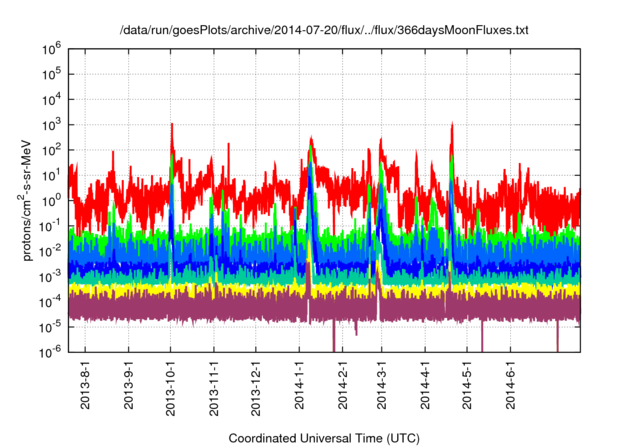Image resolution: width=640 pixels, height=448 pixels.
Task: Click the Coordinated Universal Time (UTC) axis label
Action: tap(325, 438)
